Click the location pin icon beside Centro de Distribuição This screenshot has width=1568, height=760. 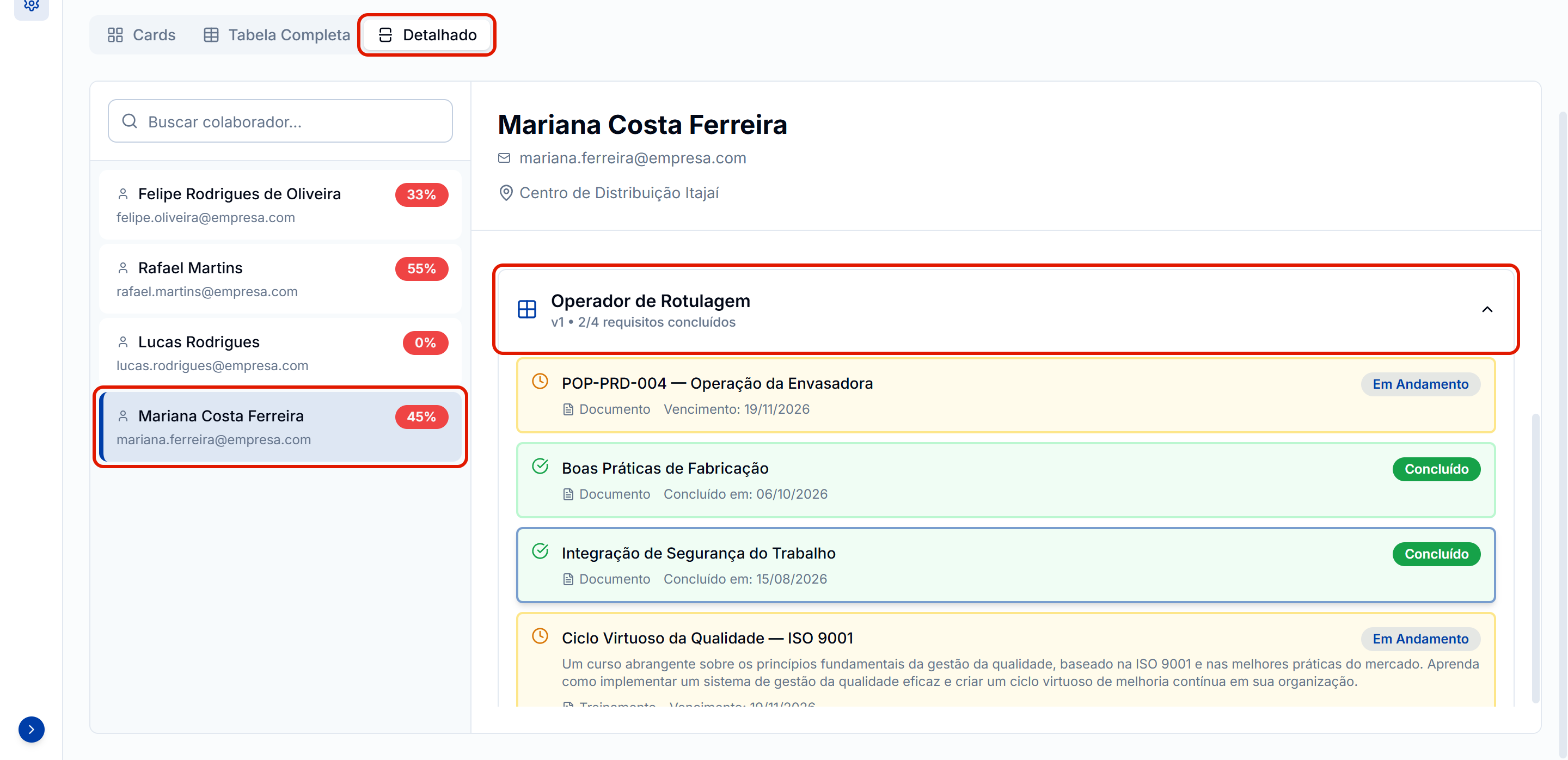click(505, 193)
